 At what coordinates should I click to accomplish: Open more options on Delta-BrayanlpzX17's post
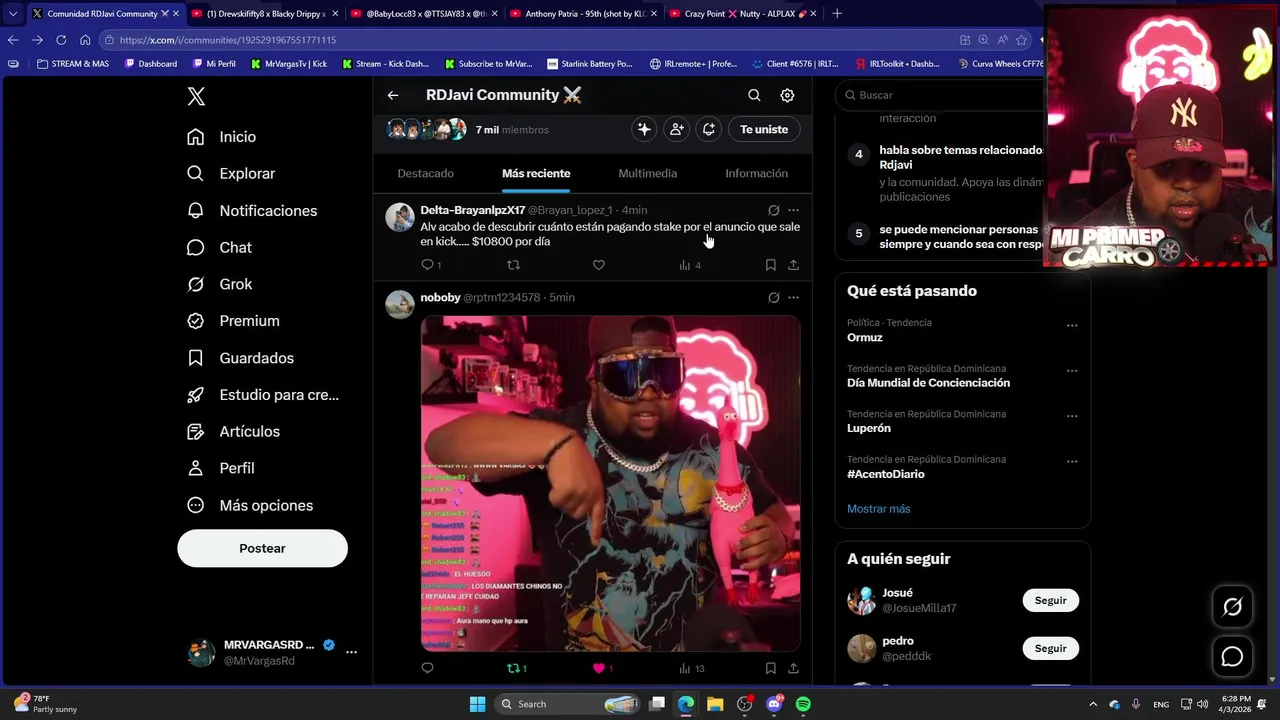(x=793, y=210)
